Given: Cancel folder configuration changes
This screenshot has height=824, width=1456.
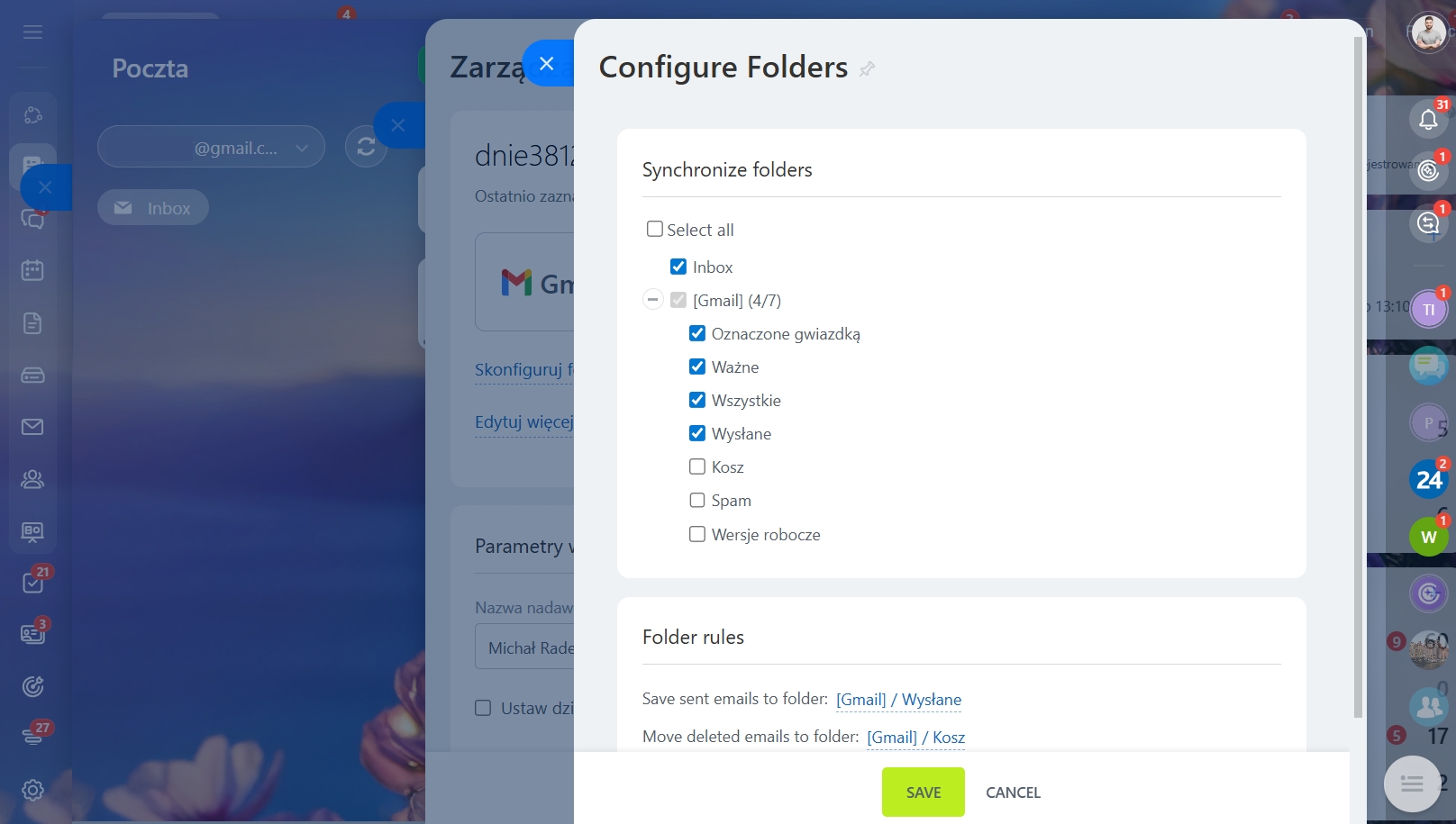Looking at the screenshot, I should (1013, 792).
